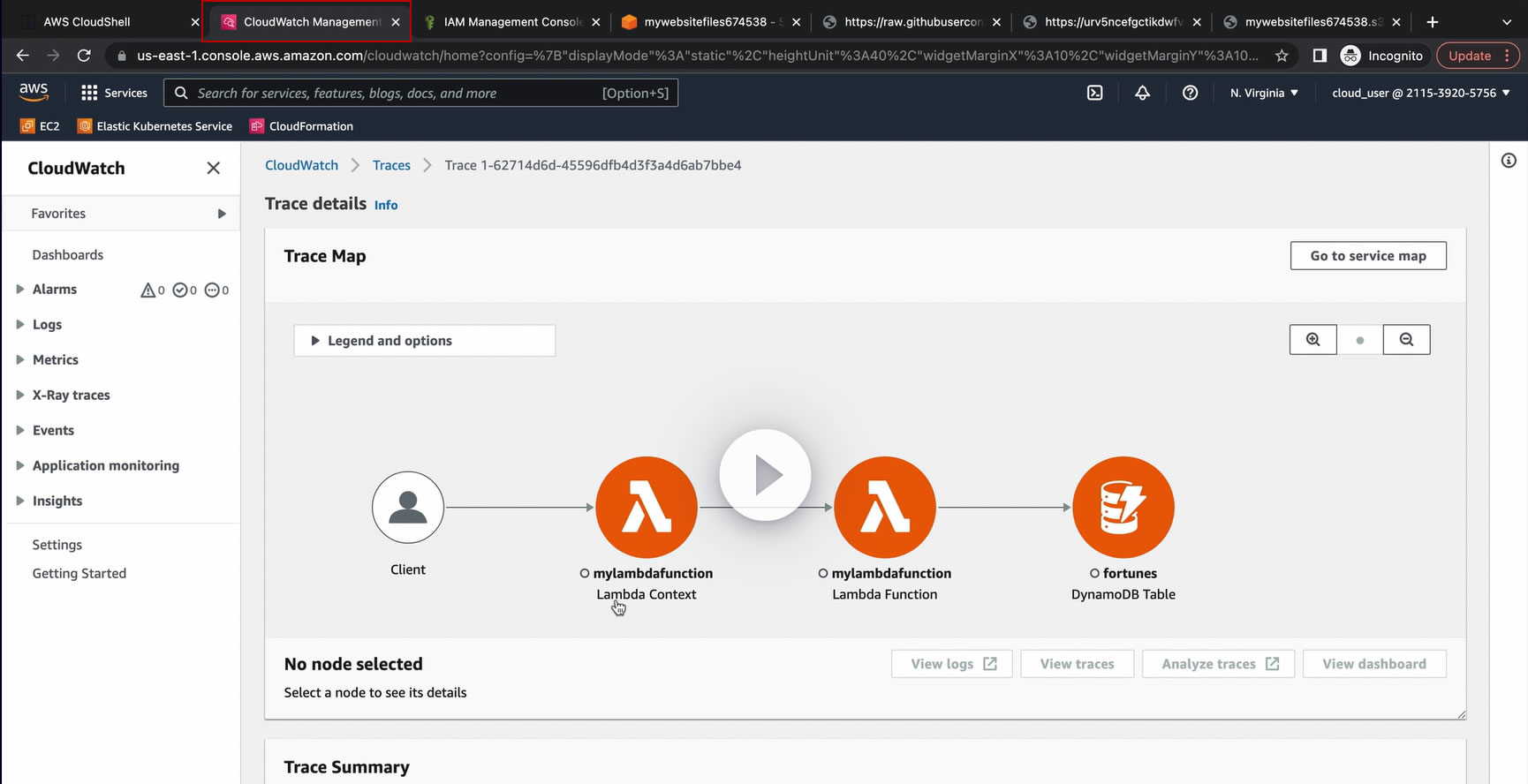Select the mylambdafunction Lambda Function node
The width and height of the screenshot is (1528, 784).
click(x=885, y=508)
